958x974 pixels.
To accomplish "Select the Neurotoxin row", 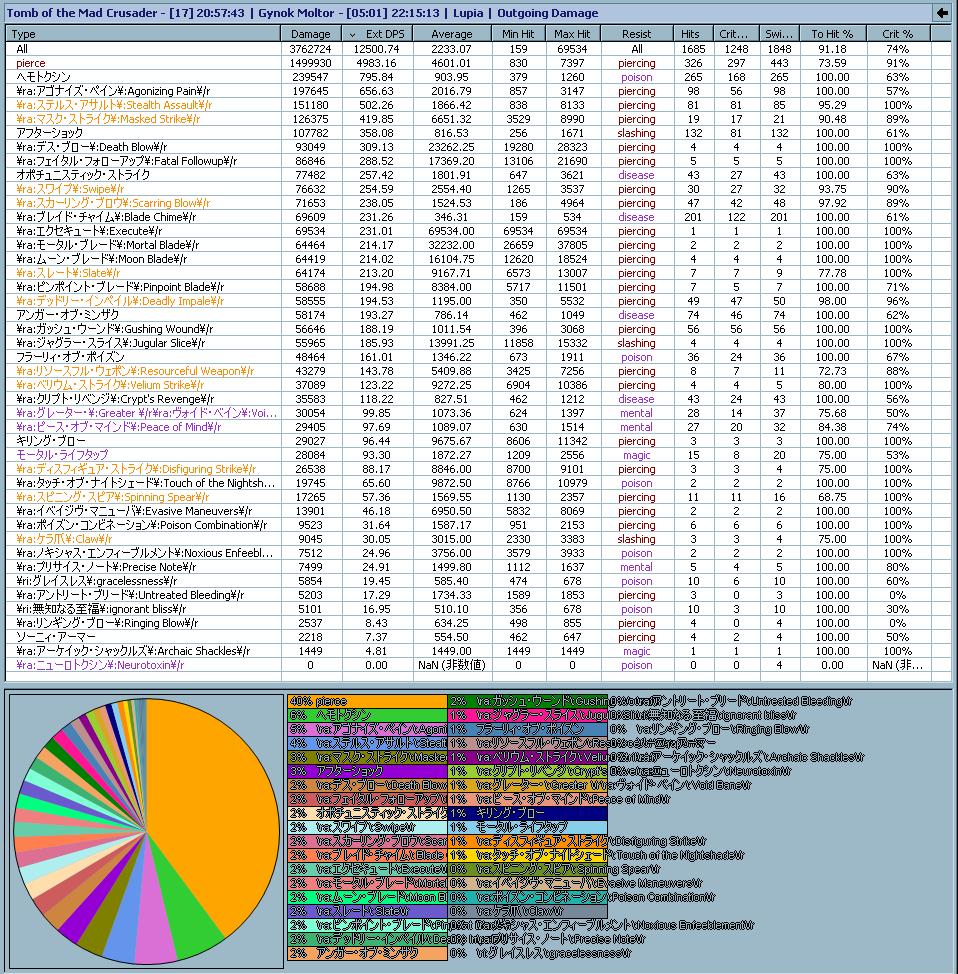I will pyautogui.click(x=478, y=665).
